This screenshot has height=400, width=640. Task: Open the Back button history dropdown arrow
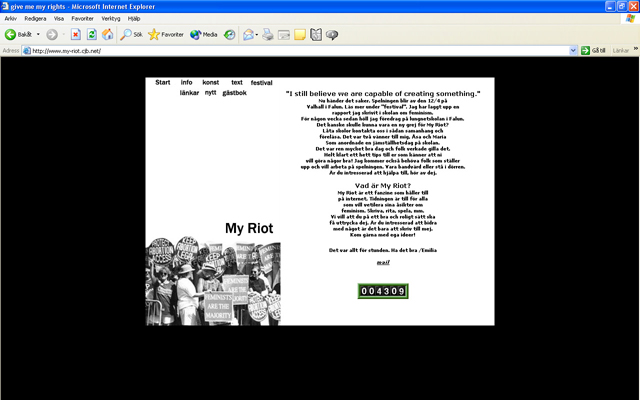tap(37, 34)
